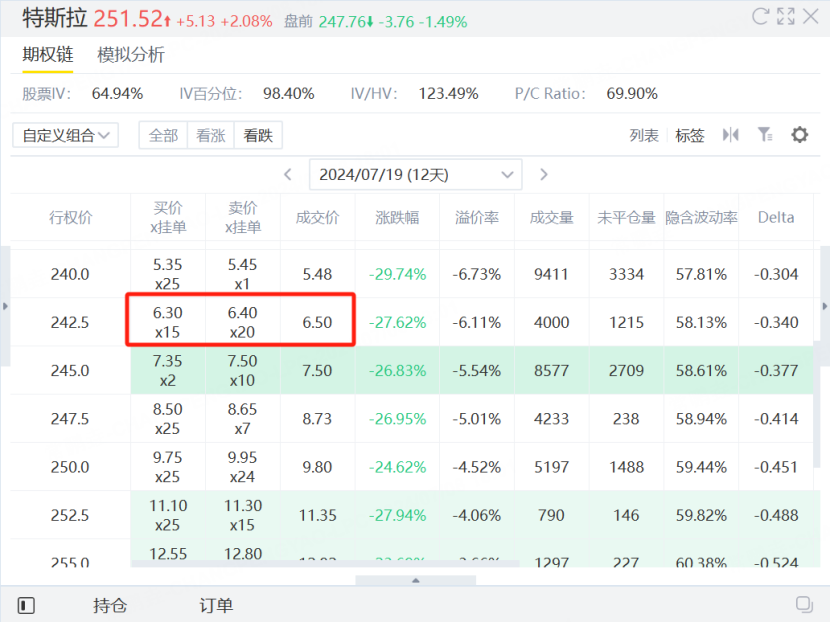Click 买价 x挂单 column header
The height and width of the screenshot is (623, 830).
[x=168, y=218]
